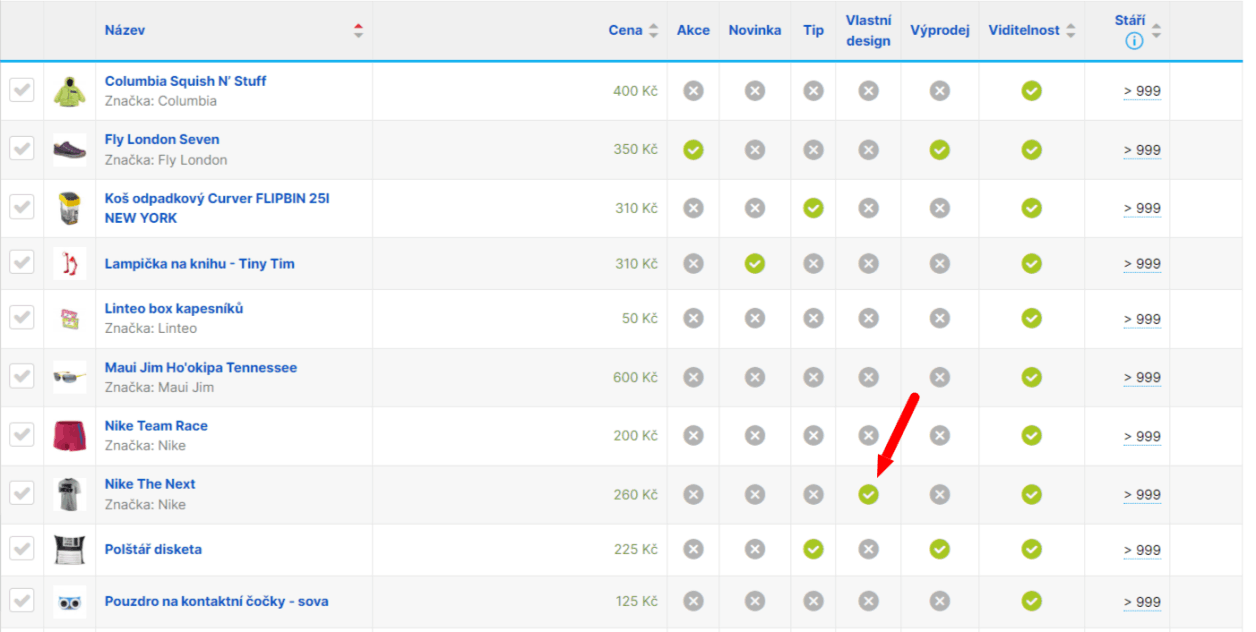Click the info icon under Stáří header

[1134, 41]
